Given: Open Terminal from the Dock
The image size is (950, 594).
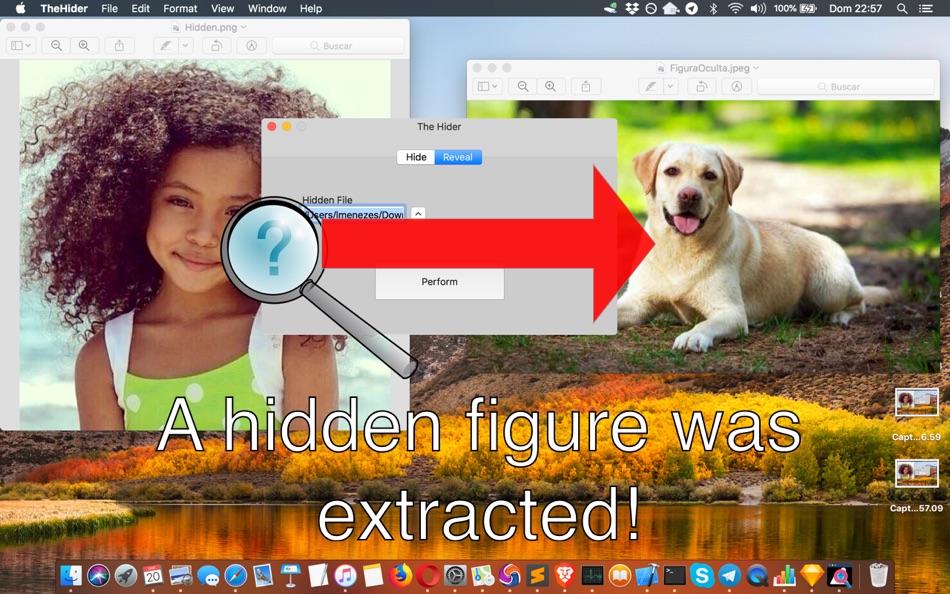Looking at the screenshot, I should (x=674, y=575).
